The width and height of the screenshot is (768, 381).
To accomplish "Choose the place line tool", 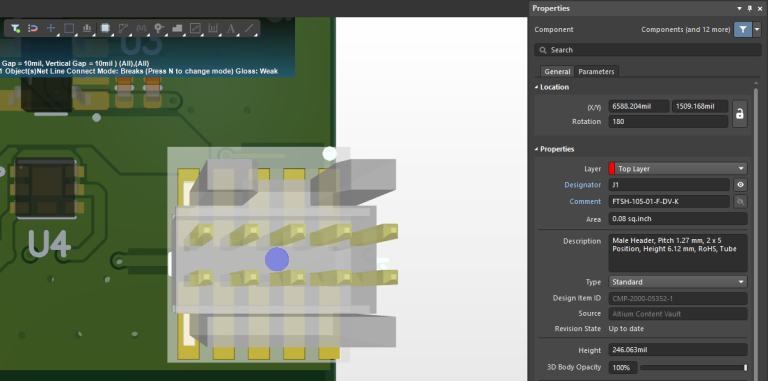I will coord(249,28).
